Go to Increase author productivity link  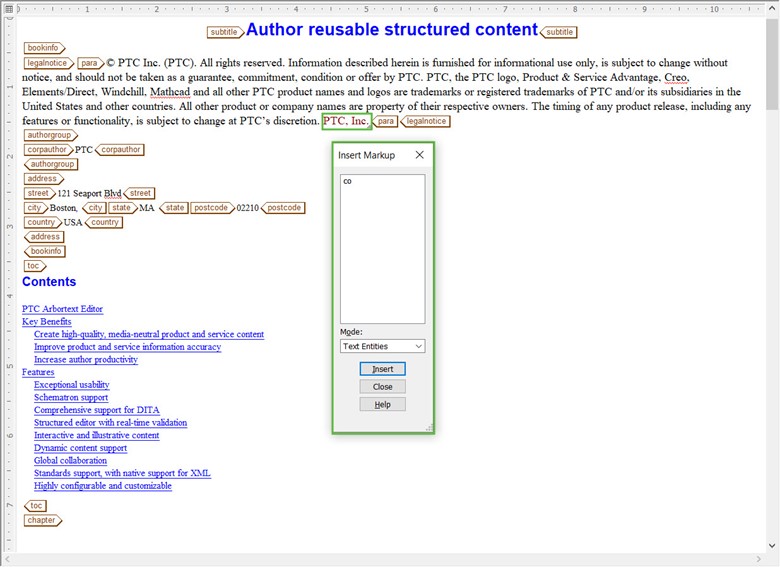(86, 360)
